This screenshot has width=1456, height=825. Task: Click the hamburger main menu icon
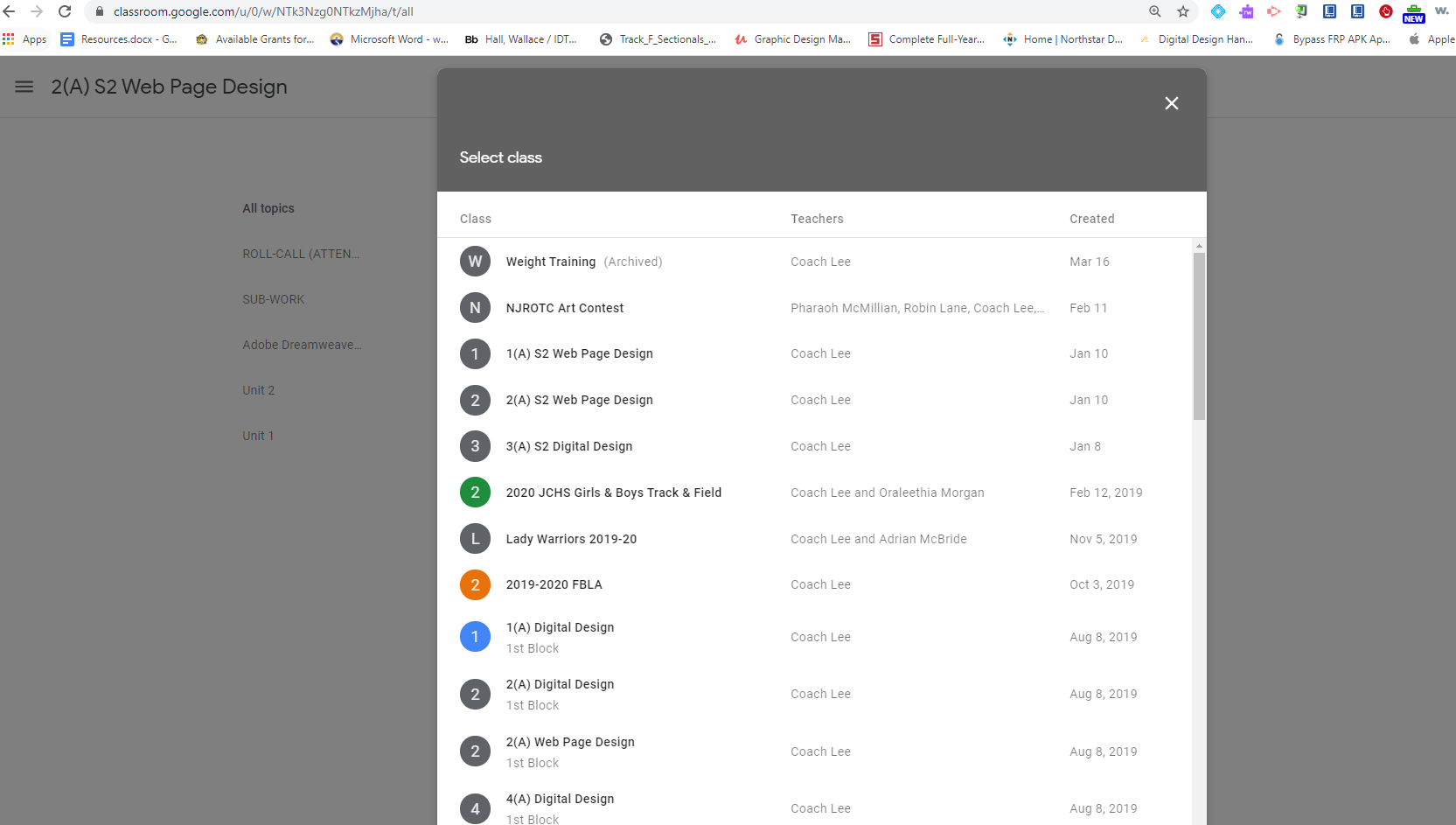[x=24, y=87]
